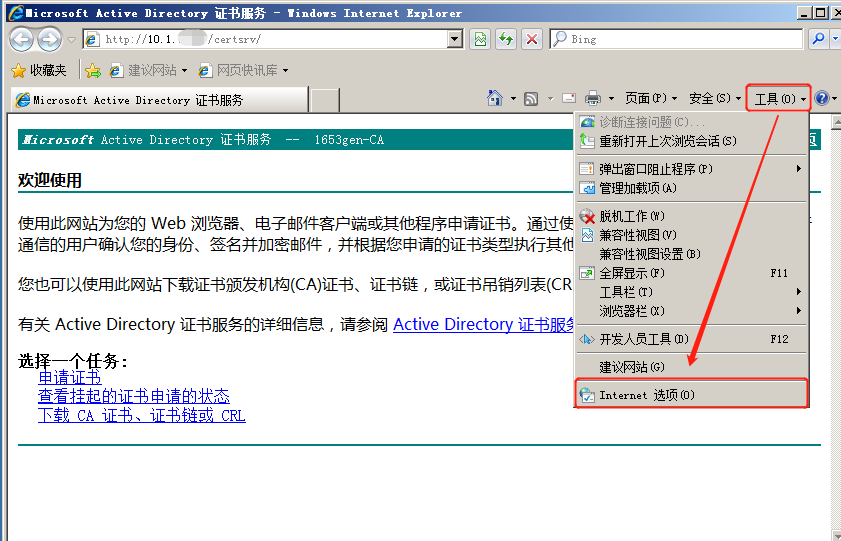Click the 查看挂起的证书申请的状态 link

(134, 396)
